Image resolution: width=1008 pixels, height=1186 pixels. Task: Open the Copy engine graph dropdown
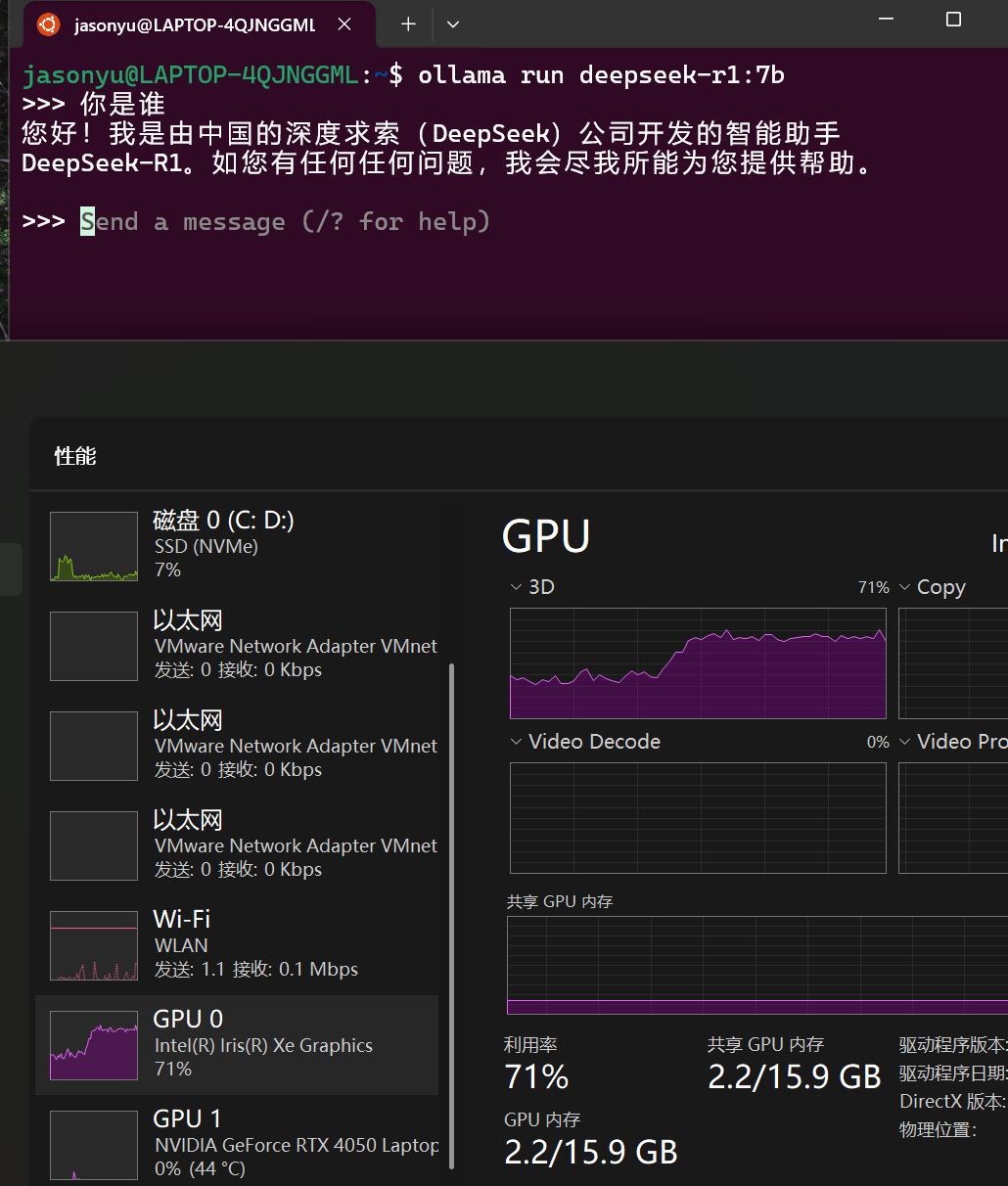[x=905, y=587]
